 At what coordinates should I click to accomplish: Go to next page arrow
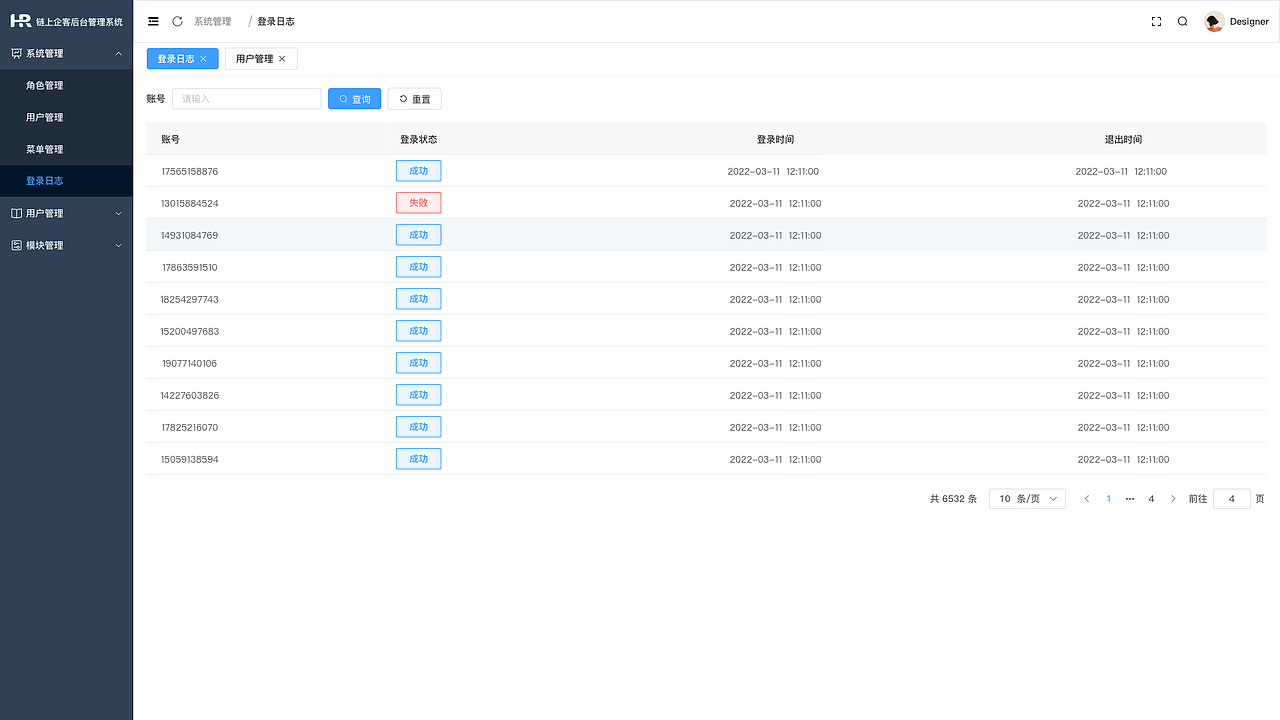1173,499
